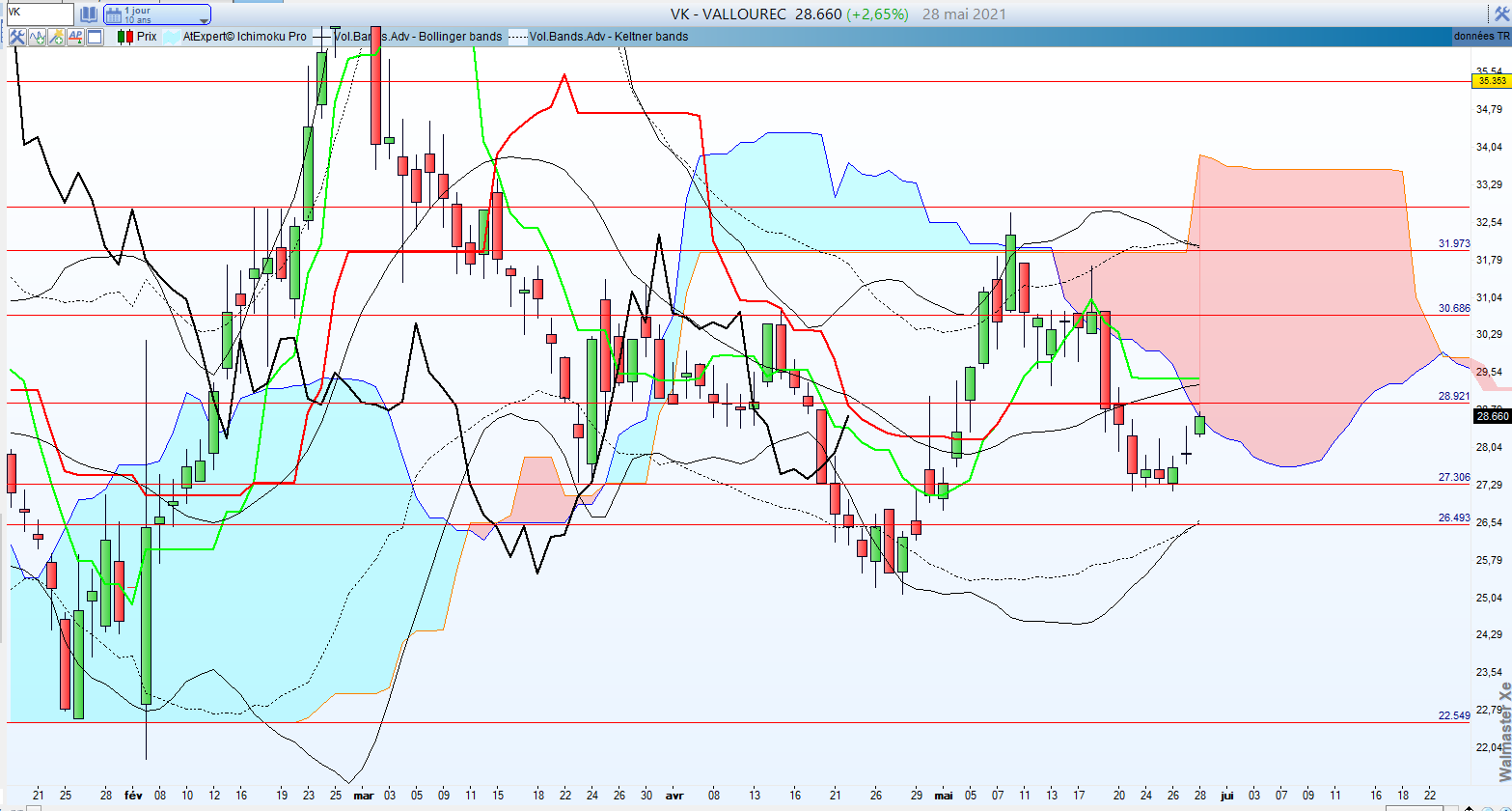Open the AP tool icon
1512x811 pixels.
(75, 37)
